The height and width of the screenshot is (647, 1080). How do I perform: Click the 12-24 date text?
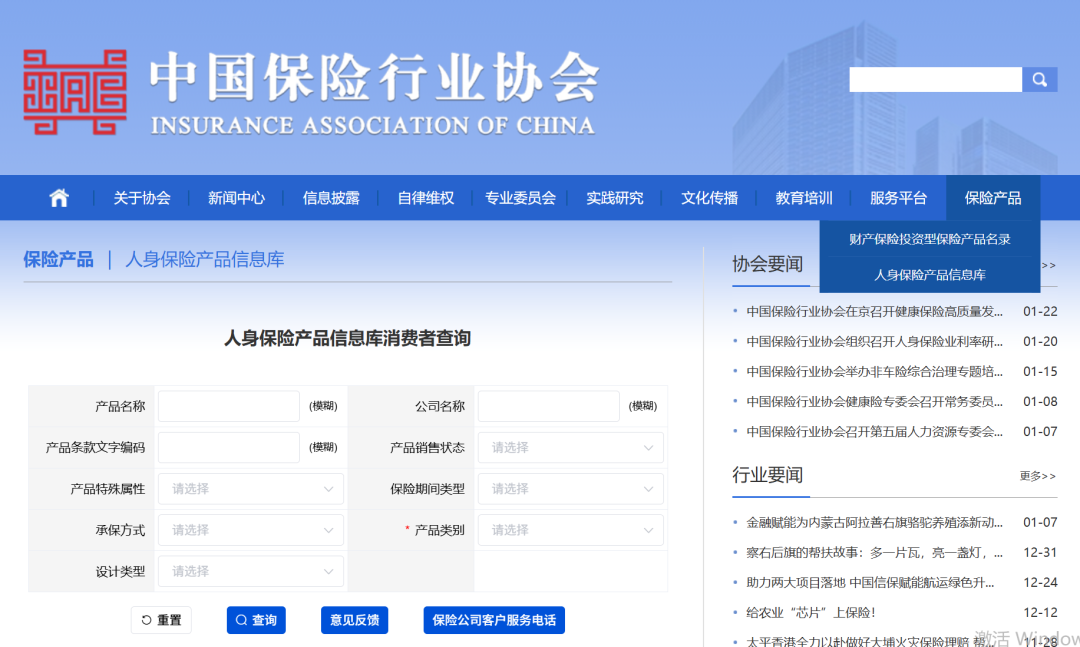[x=1040, y=583]
